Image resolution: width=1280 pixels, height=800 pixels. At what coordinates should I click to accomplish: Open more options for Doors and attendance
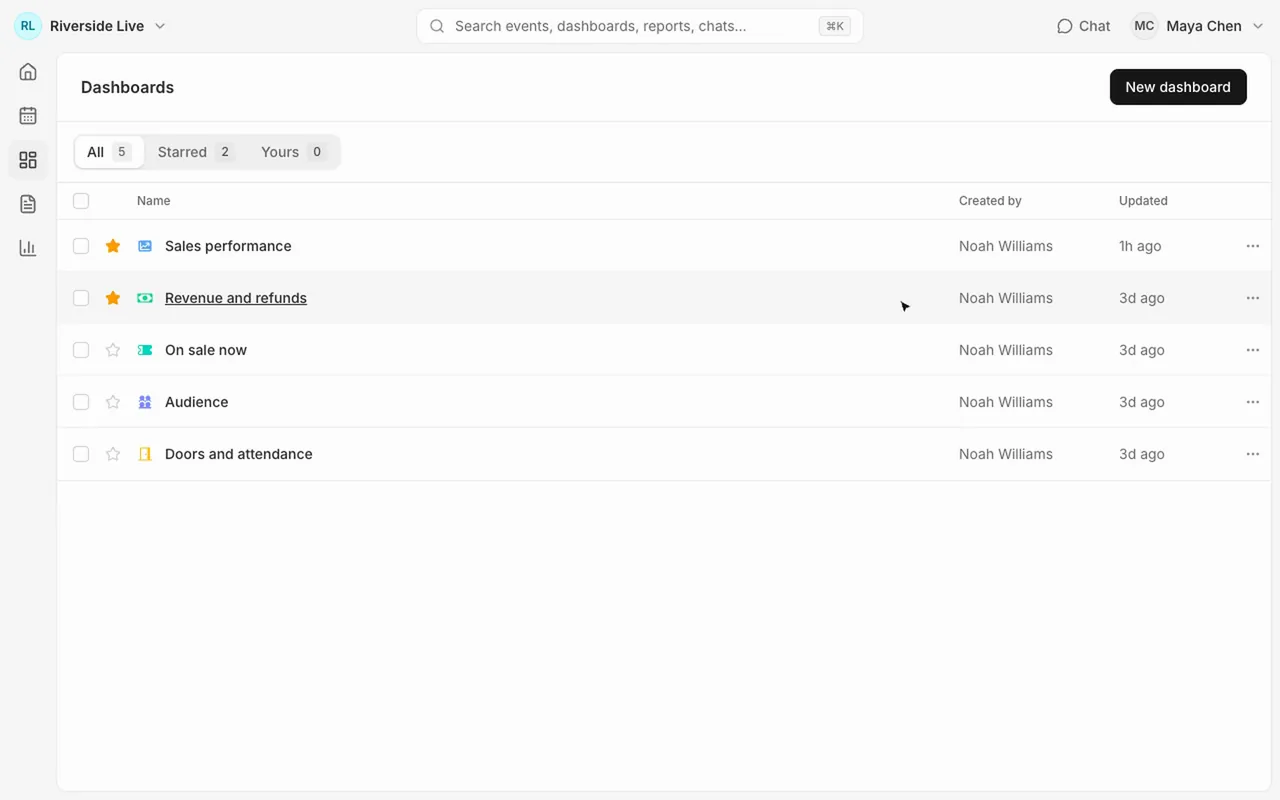[1253, 454]
